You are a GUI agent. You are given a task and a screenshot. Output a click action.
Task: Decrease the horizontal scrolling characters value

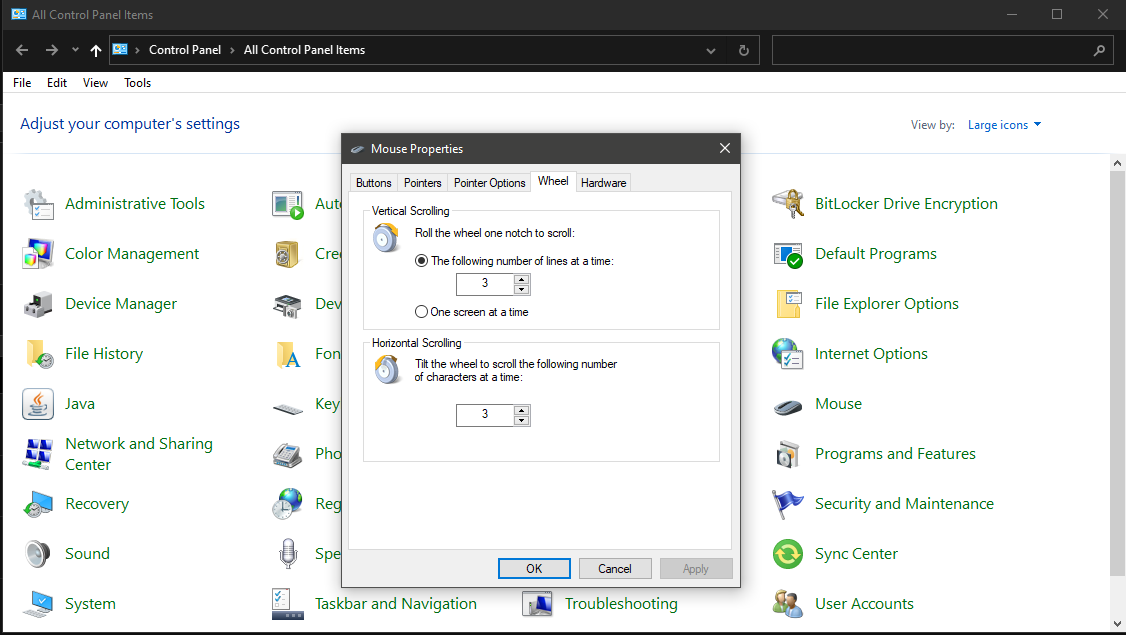click(x=522, y=420)
